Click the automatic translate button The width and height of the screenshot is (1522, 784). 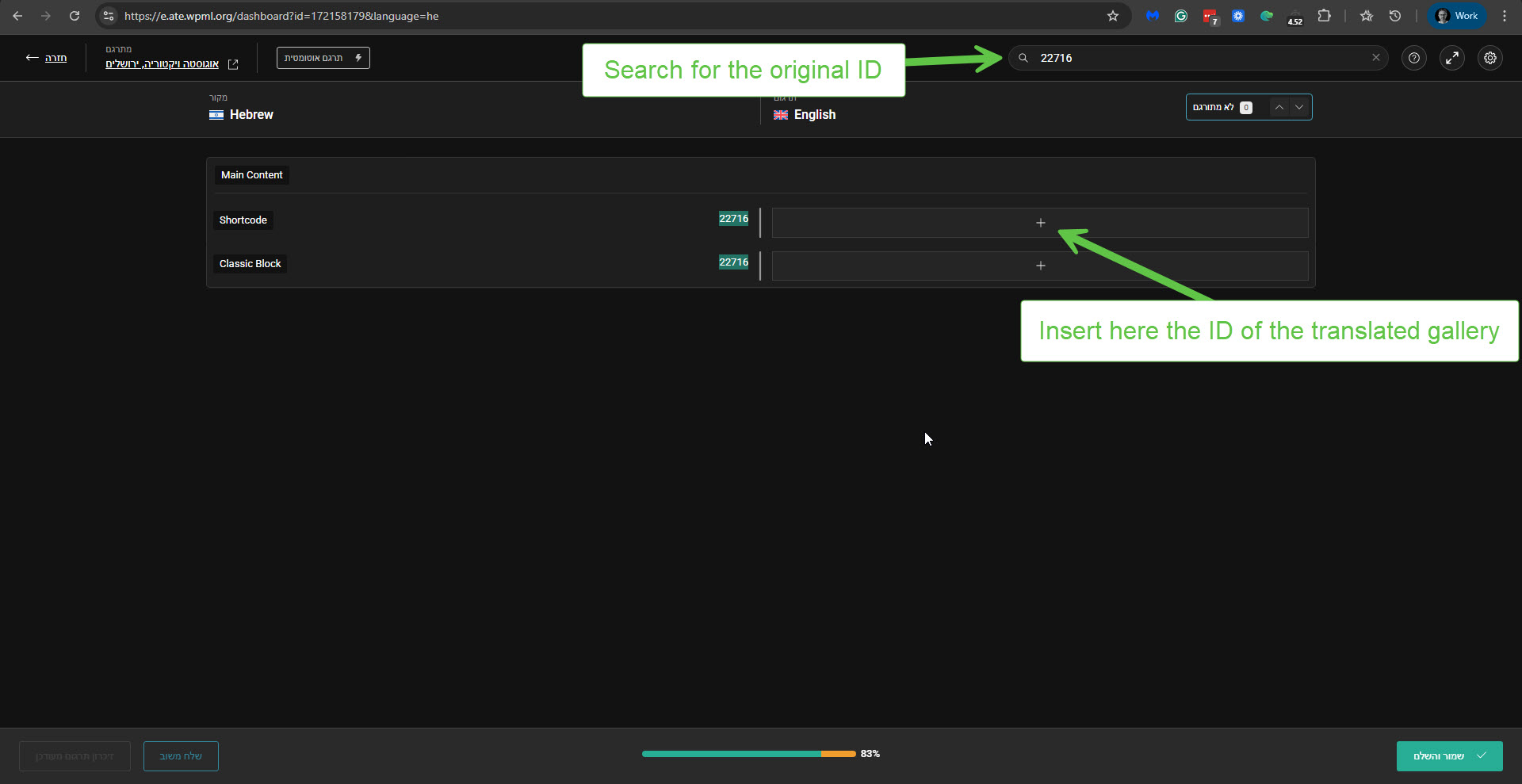point(323,58)
